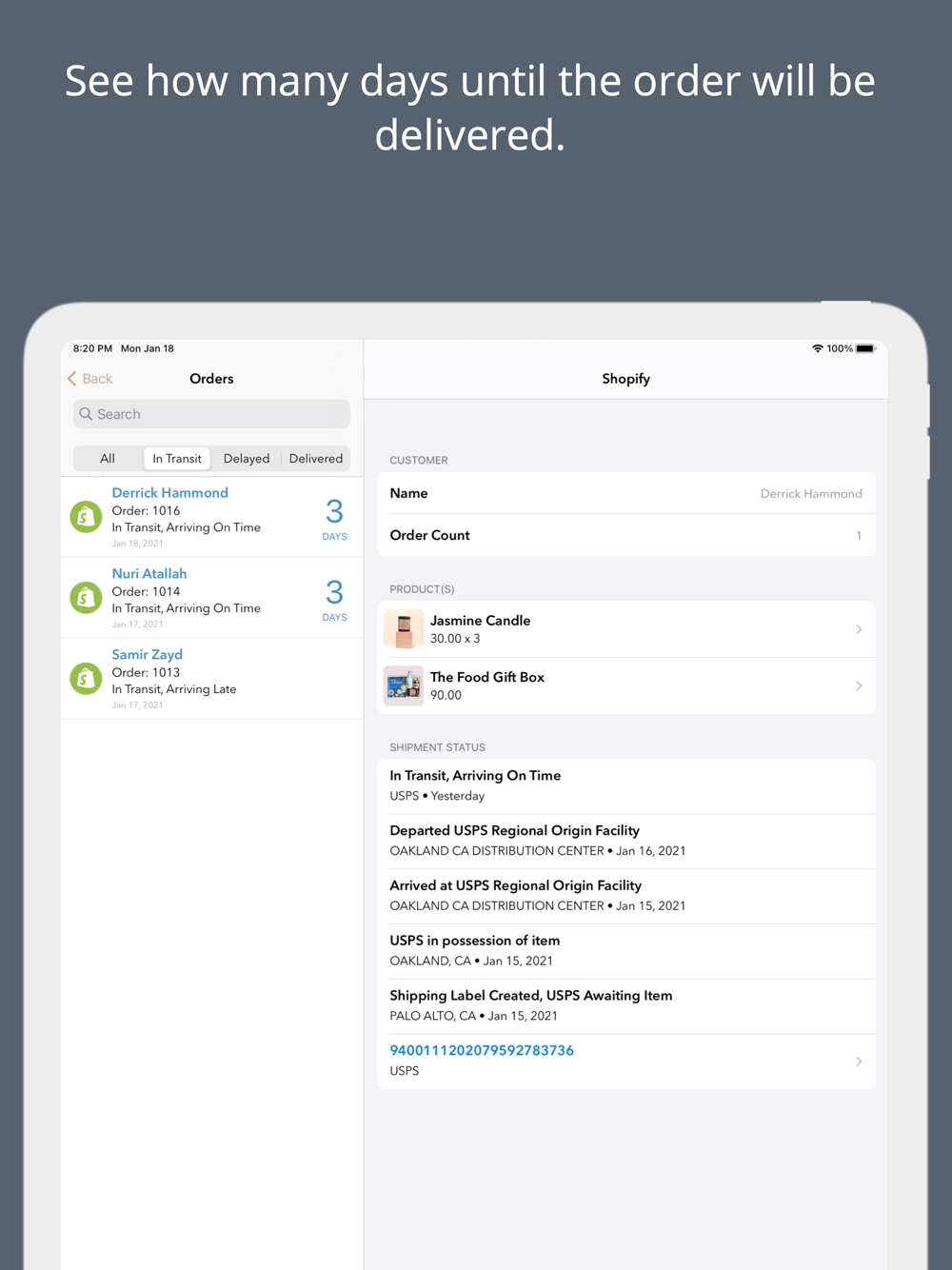
Task: Click the 8:20 PM clock in status bar
Action: point(92,348)
